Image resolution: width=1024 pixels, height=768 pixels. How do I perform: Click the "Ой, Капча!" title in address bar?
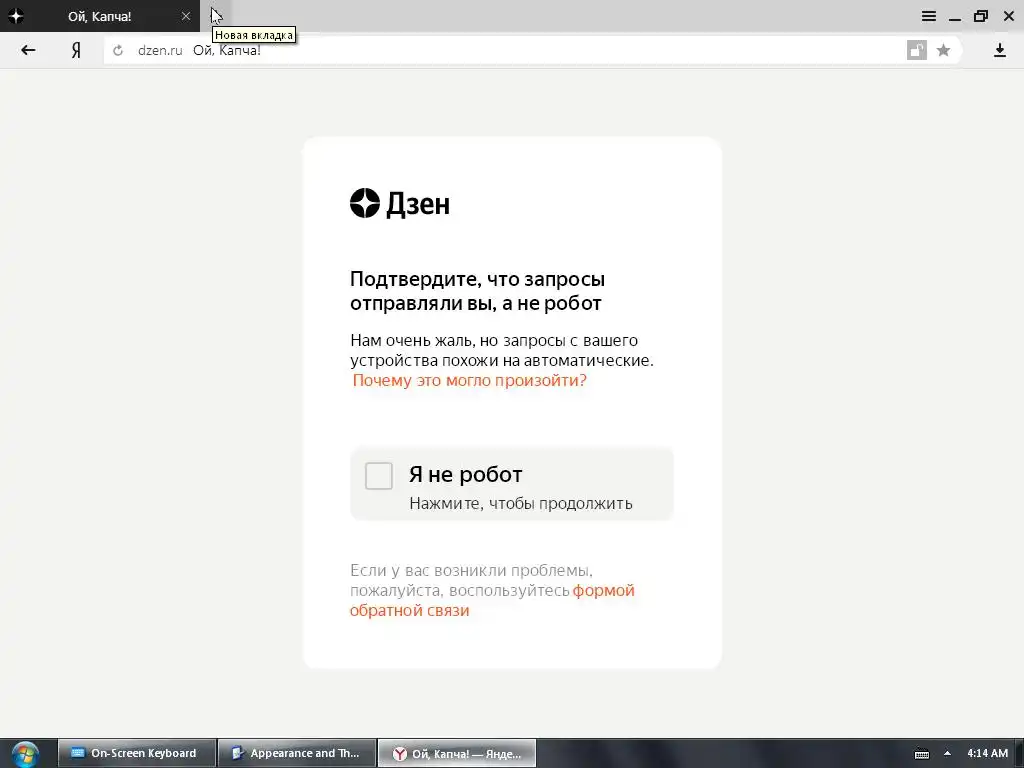(x=227, y=50)
